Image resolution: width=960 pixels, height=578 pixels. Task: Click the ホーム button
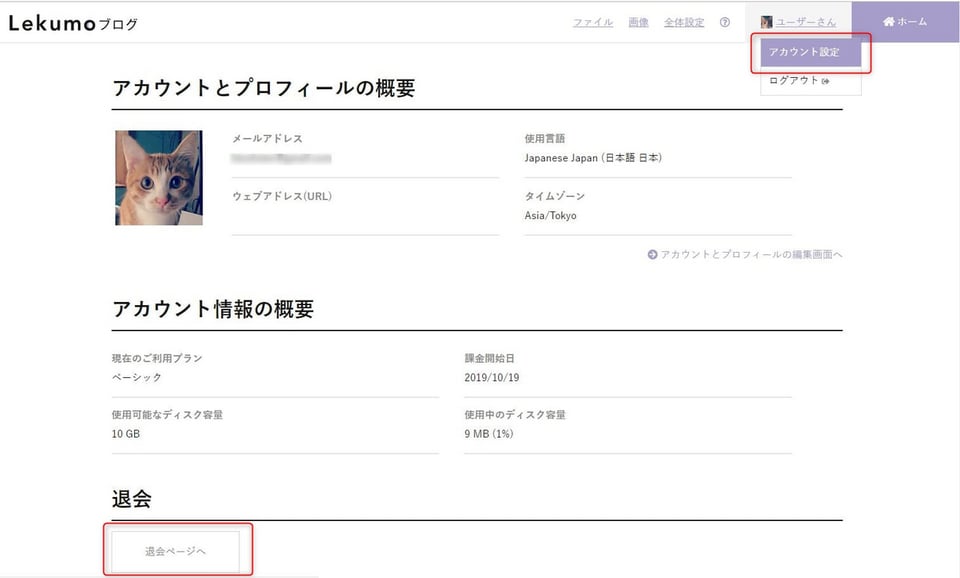point(906,21)
